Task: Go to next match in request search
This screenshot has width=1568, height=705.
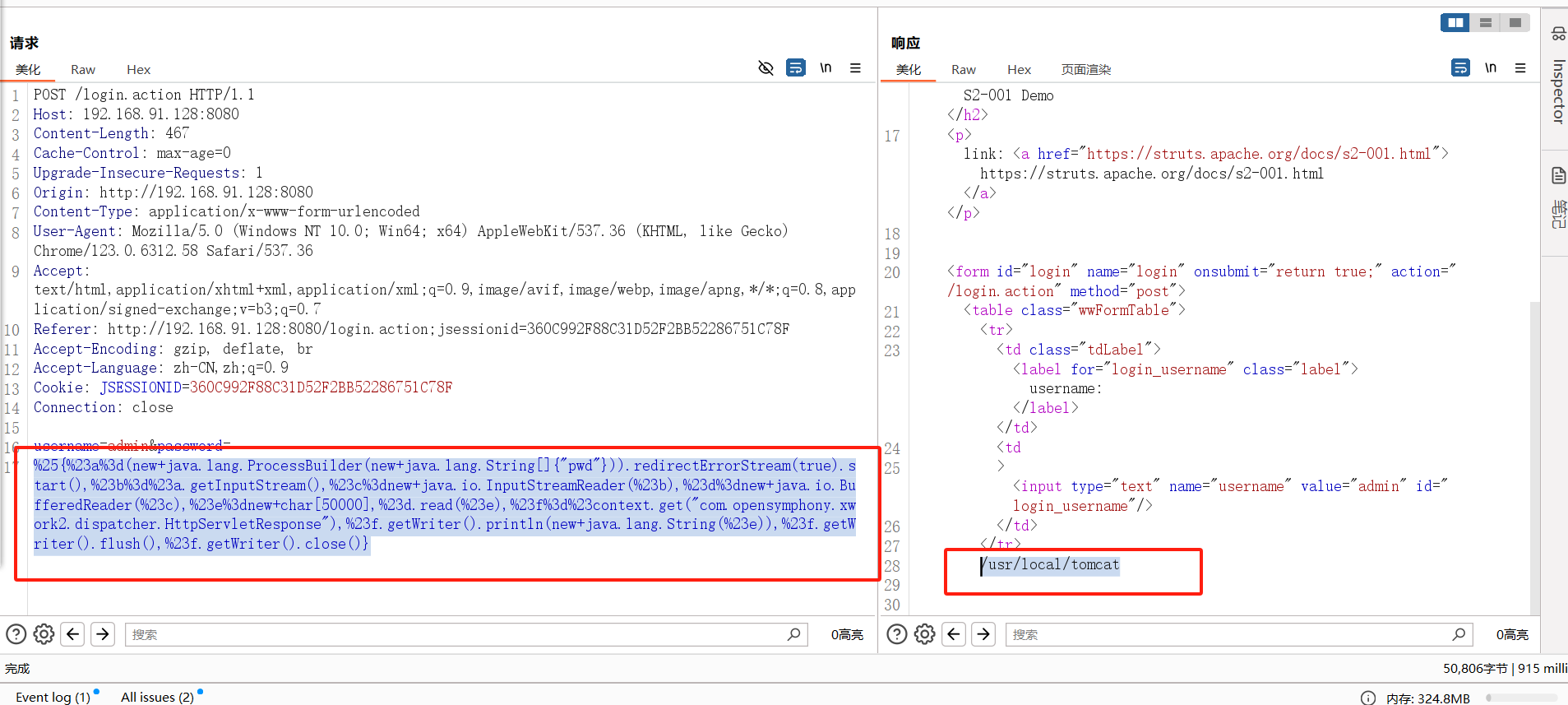Action: (x=103, y=634)
